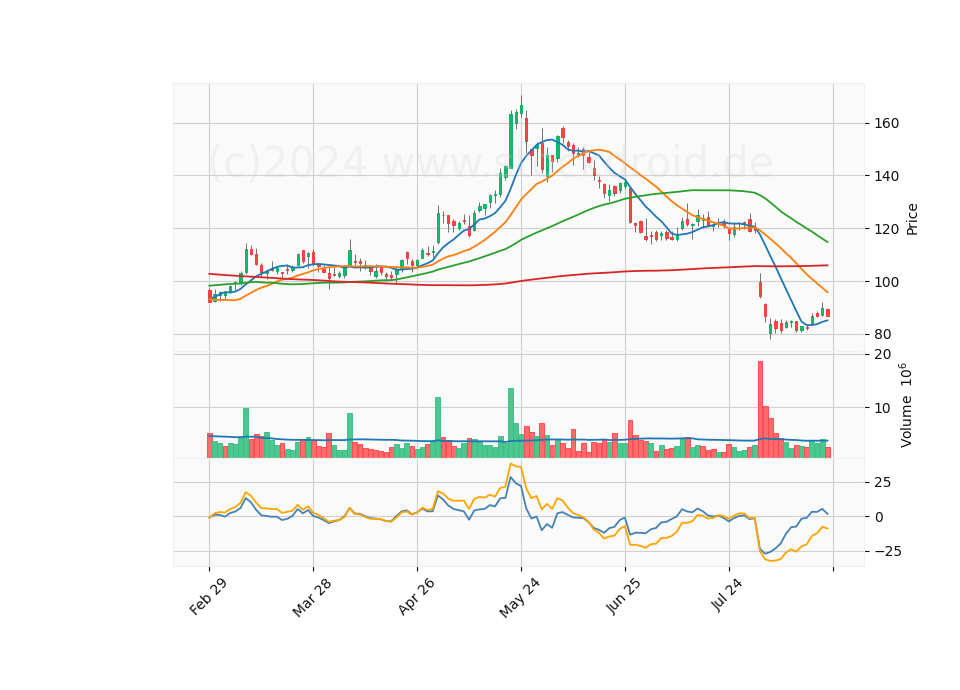Click the 160 price axis value
This screenshot has width=960, height=690.
click(x=886, y=124)
